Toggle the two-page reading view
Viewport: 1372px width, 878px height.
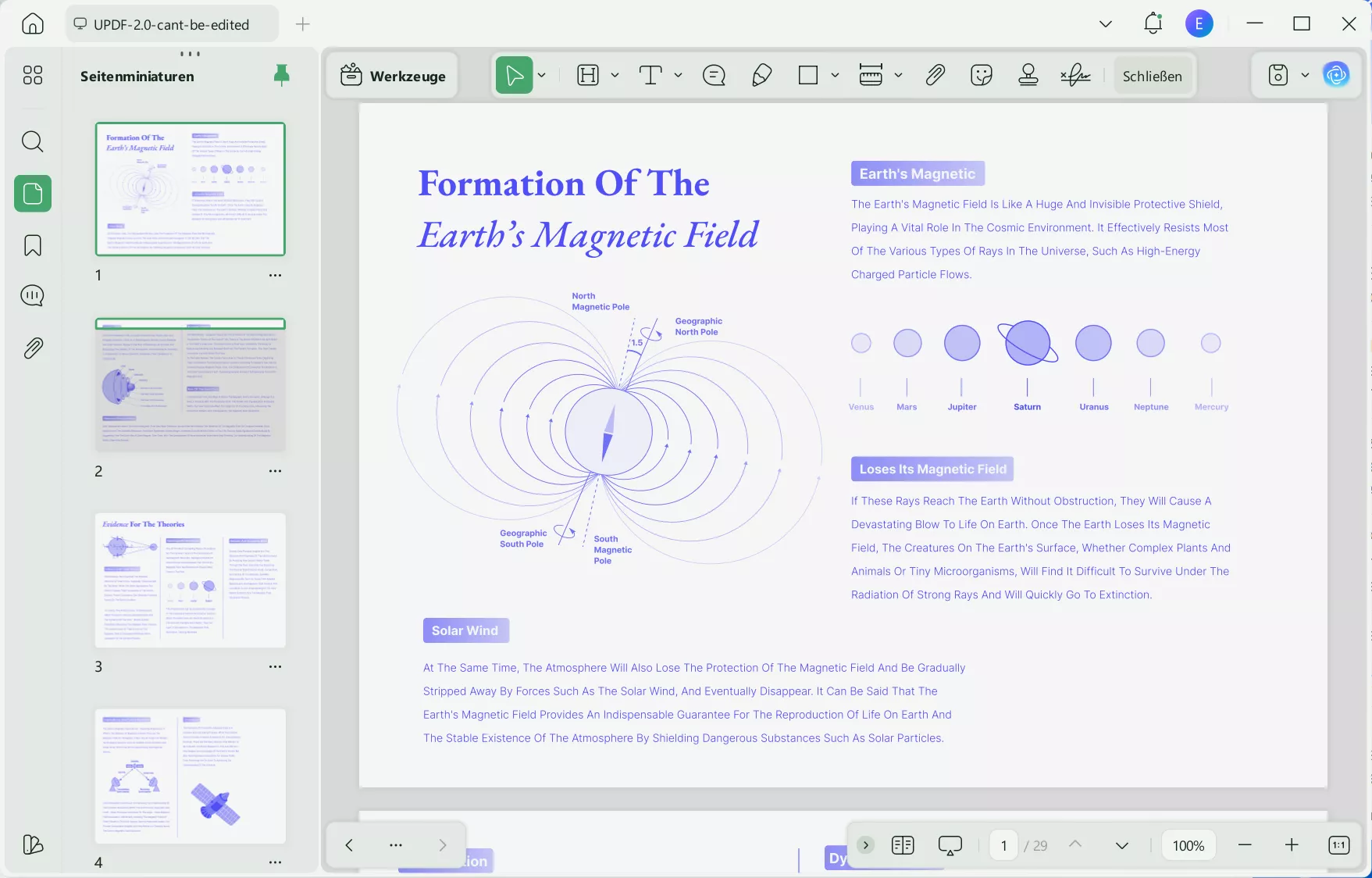pos(903,845)
